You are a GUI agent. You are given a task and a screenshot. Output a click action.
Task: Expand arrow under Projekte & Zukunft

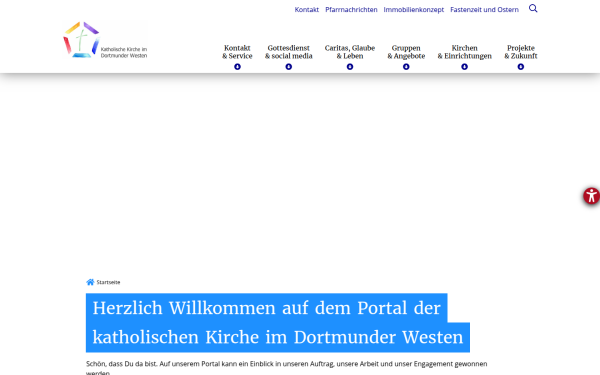point(521,67)
